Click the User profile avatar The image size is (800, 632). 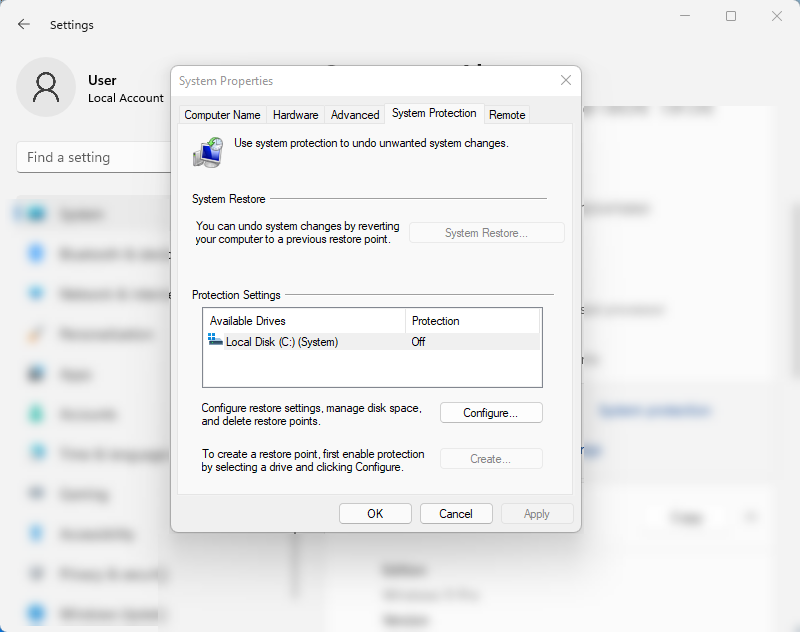pyautogui.click(x=46, y=87)
